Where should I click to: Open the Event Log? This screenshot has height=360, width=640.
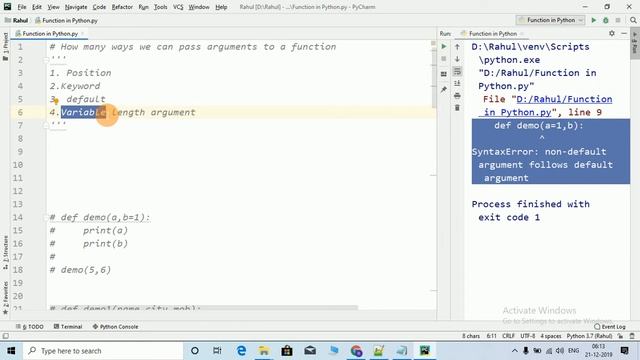pyautogui.click(x=610, y=327)
